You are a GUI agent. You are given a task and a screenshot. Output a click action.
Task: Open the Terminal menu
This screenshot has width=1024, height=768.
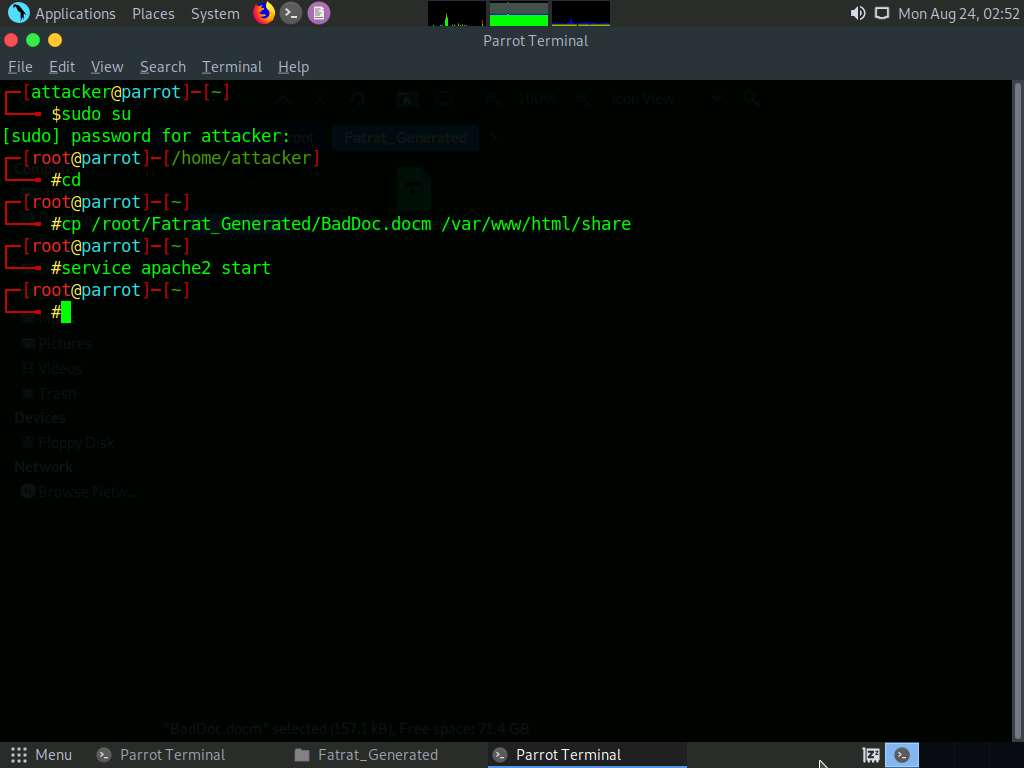click(x=232, y=67)
